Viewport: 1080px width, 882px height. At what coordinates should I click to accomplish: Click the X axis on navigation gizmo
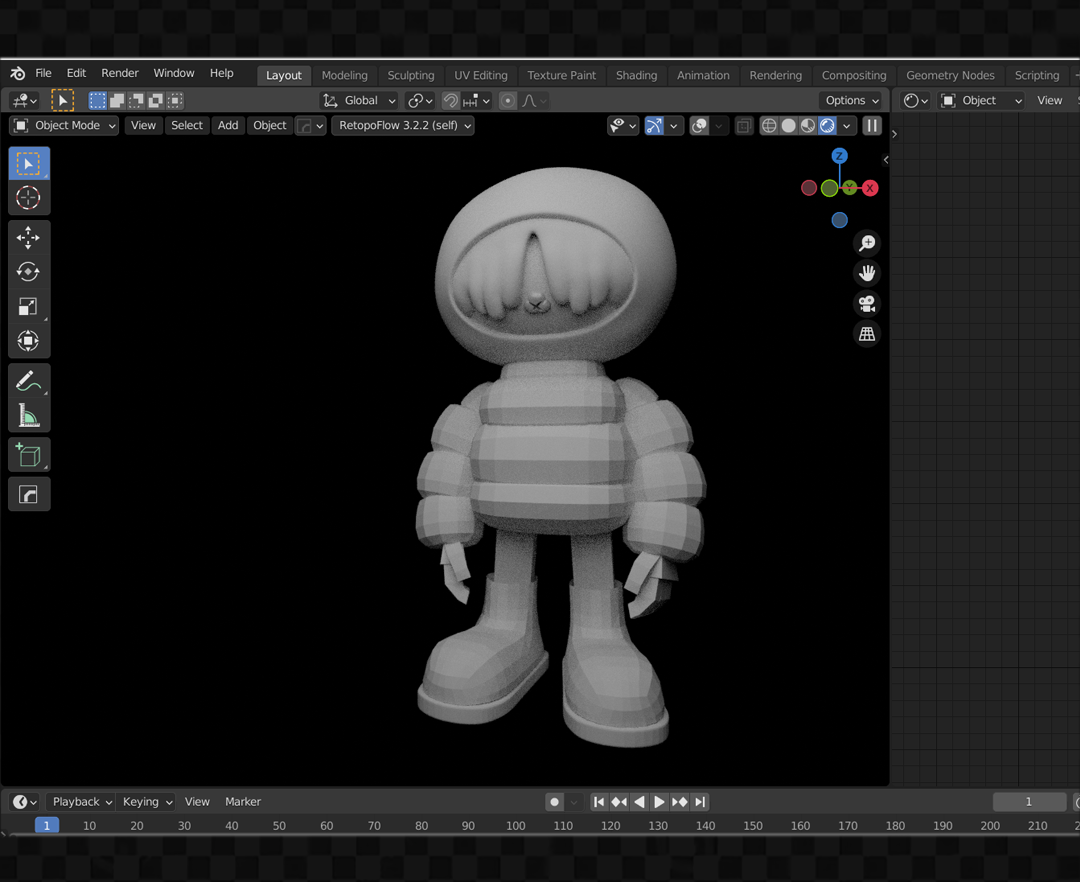point(870,188)
